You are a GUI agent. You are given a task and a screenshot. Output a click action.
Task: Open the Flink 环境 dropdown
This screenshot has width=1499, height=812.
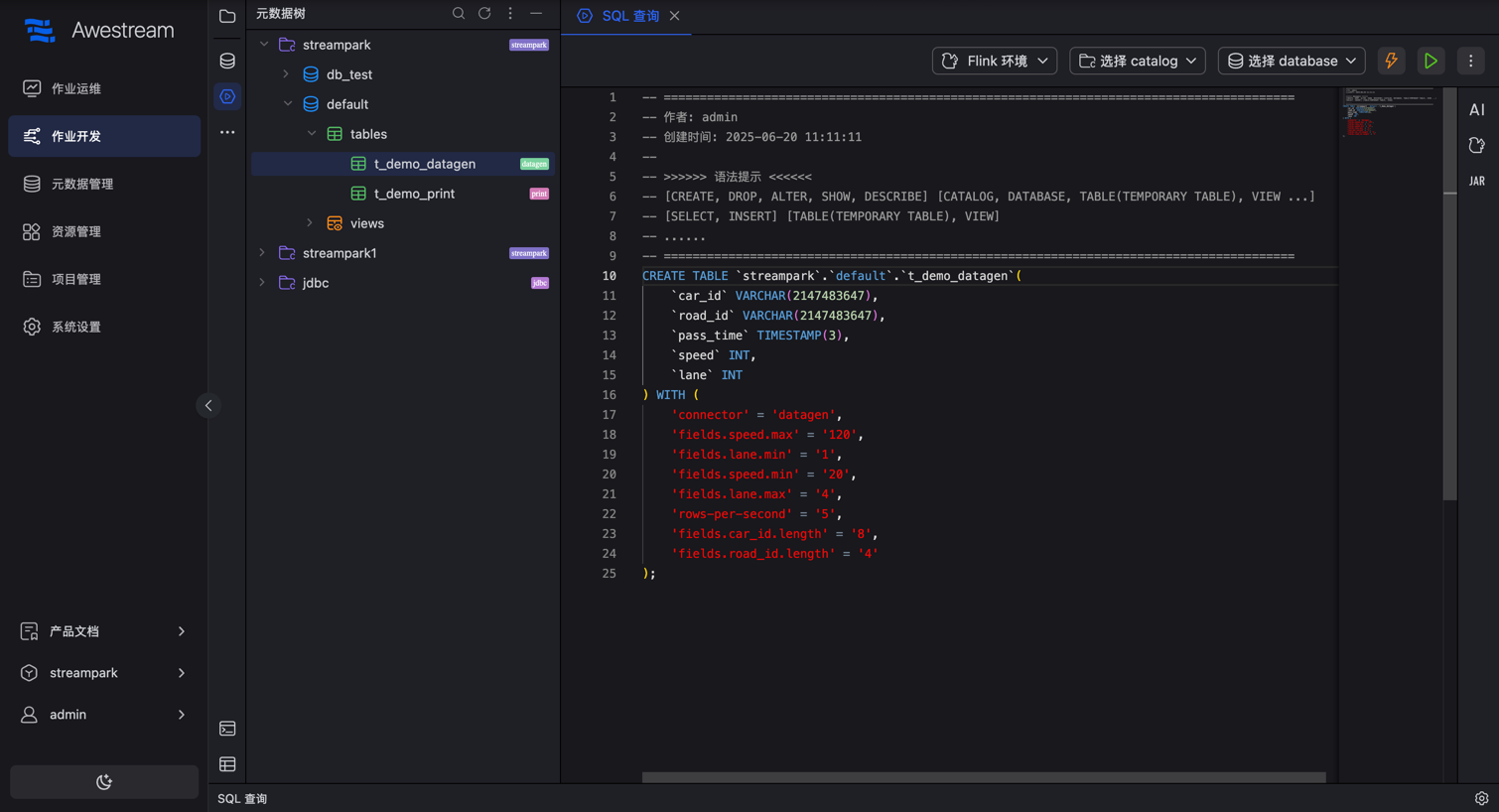[994, 61]
